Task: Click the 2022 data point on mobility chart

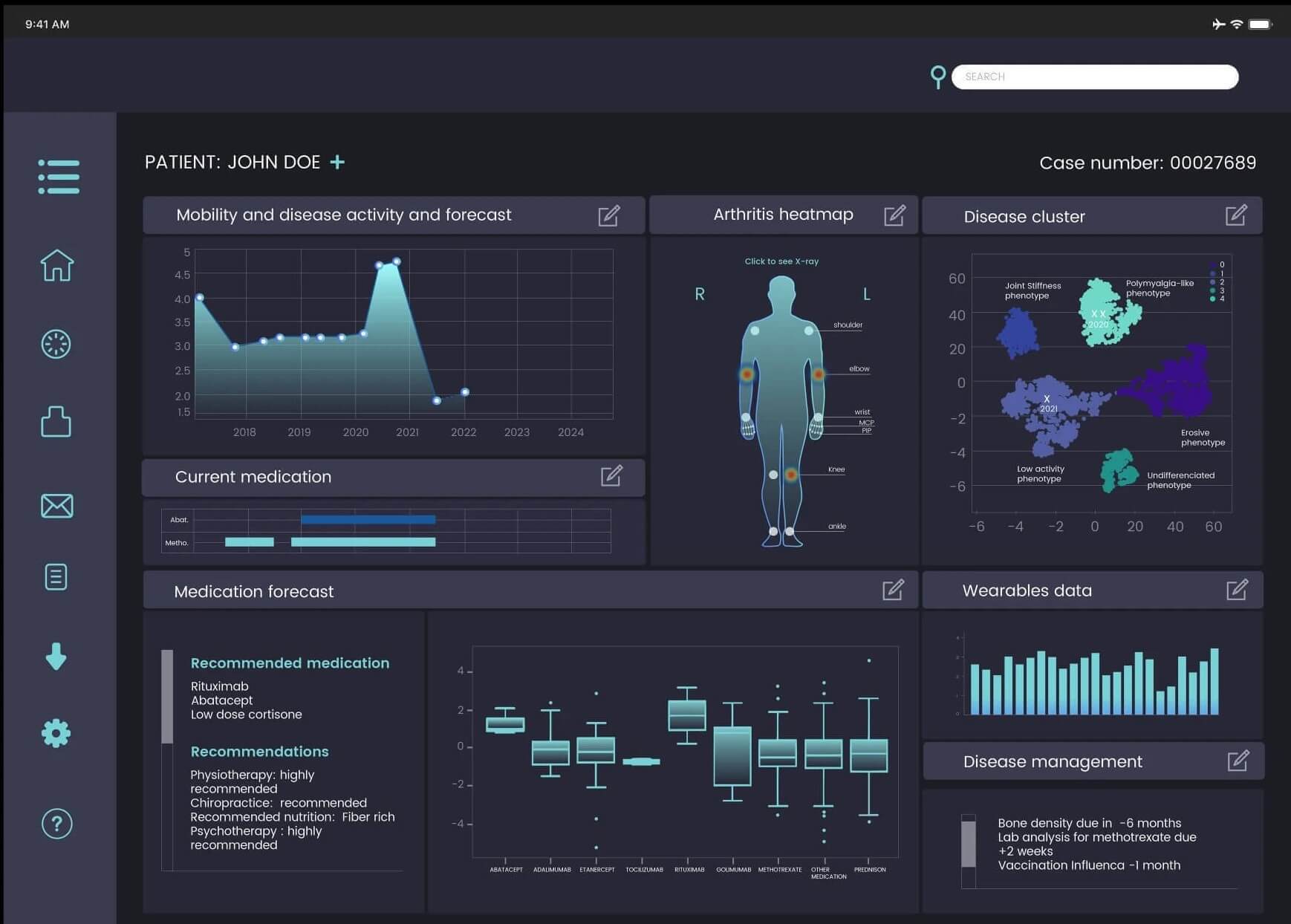Action: point(465,392)
